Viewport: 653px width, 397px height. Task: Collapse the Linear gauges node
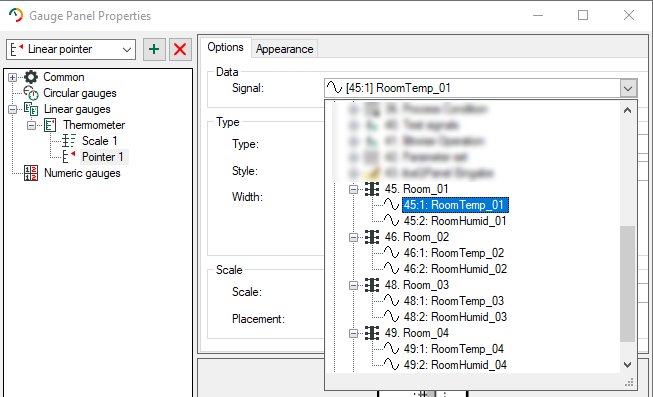[x=12, y=110]
